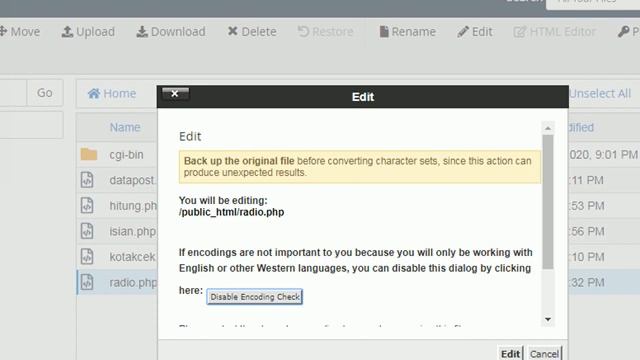640x360 pixels.
Task: Sort files by Name column
Action: pos(125,127)
